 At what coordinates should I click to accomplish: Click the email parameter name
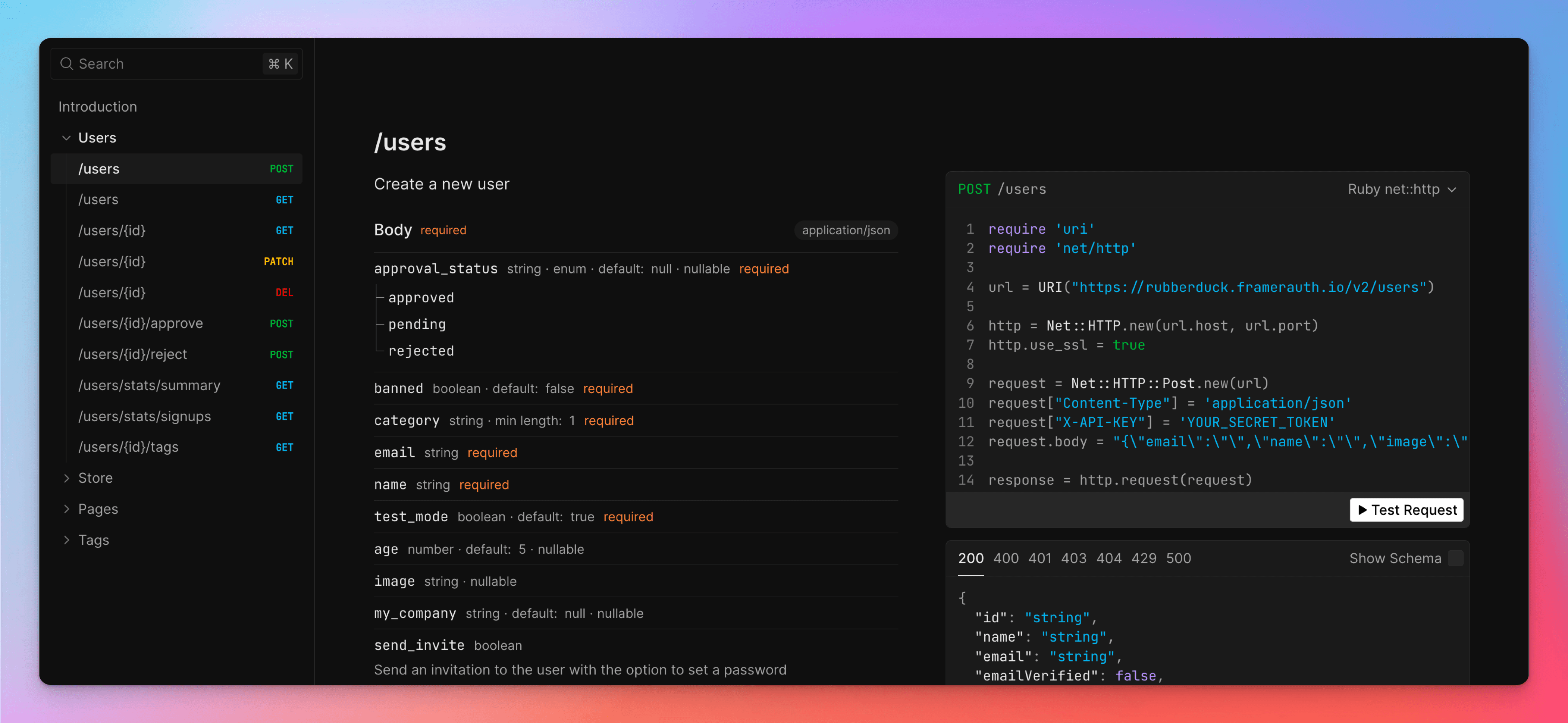[x=395, y=453]
